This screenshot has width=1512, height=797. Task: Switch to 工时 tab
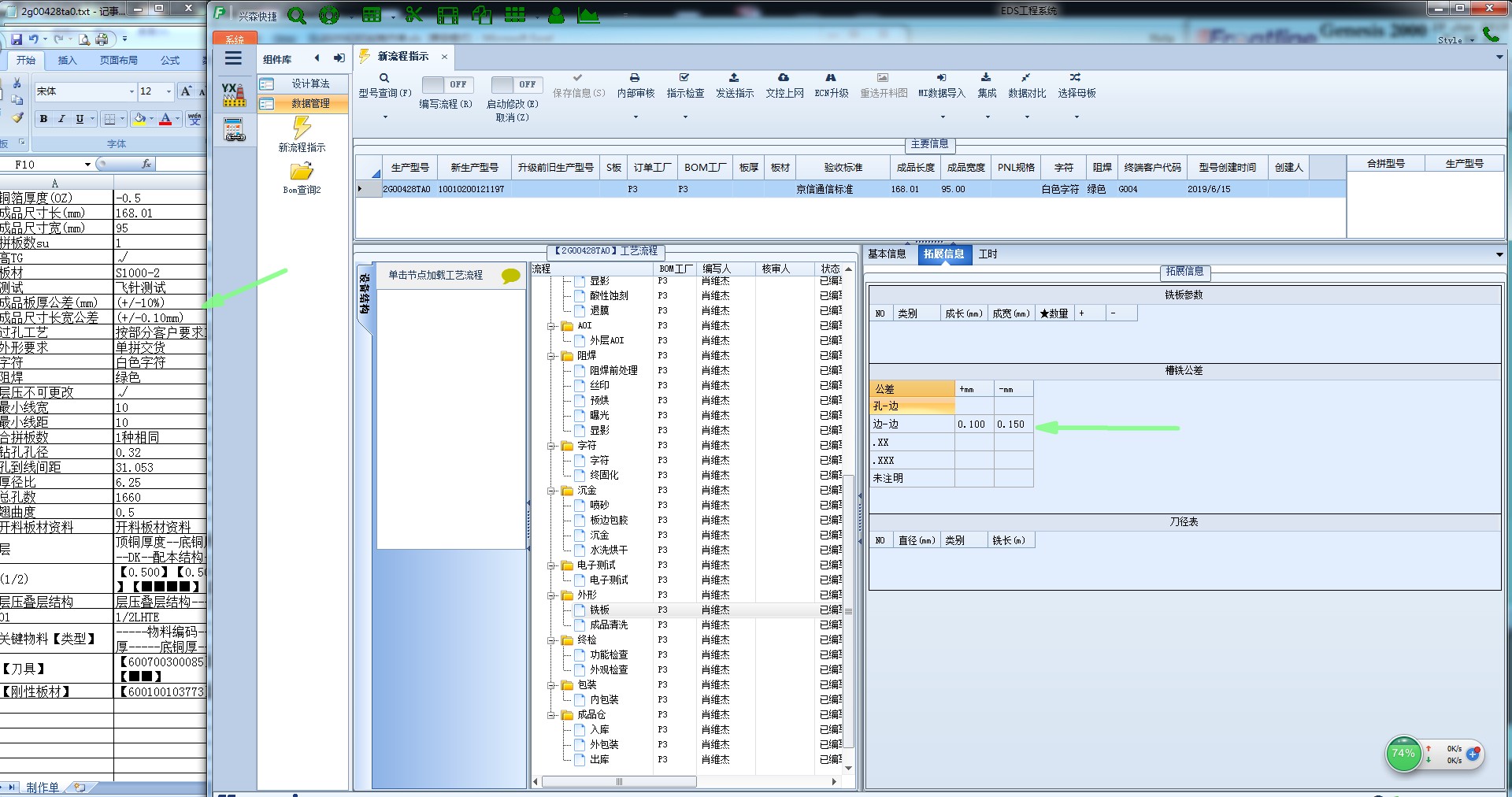pyautogui.click(x=988, y=254)
